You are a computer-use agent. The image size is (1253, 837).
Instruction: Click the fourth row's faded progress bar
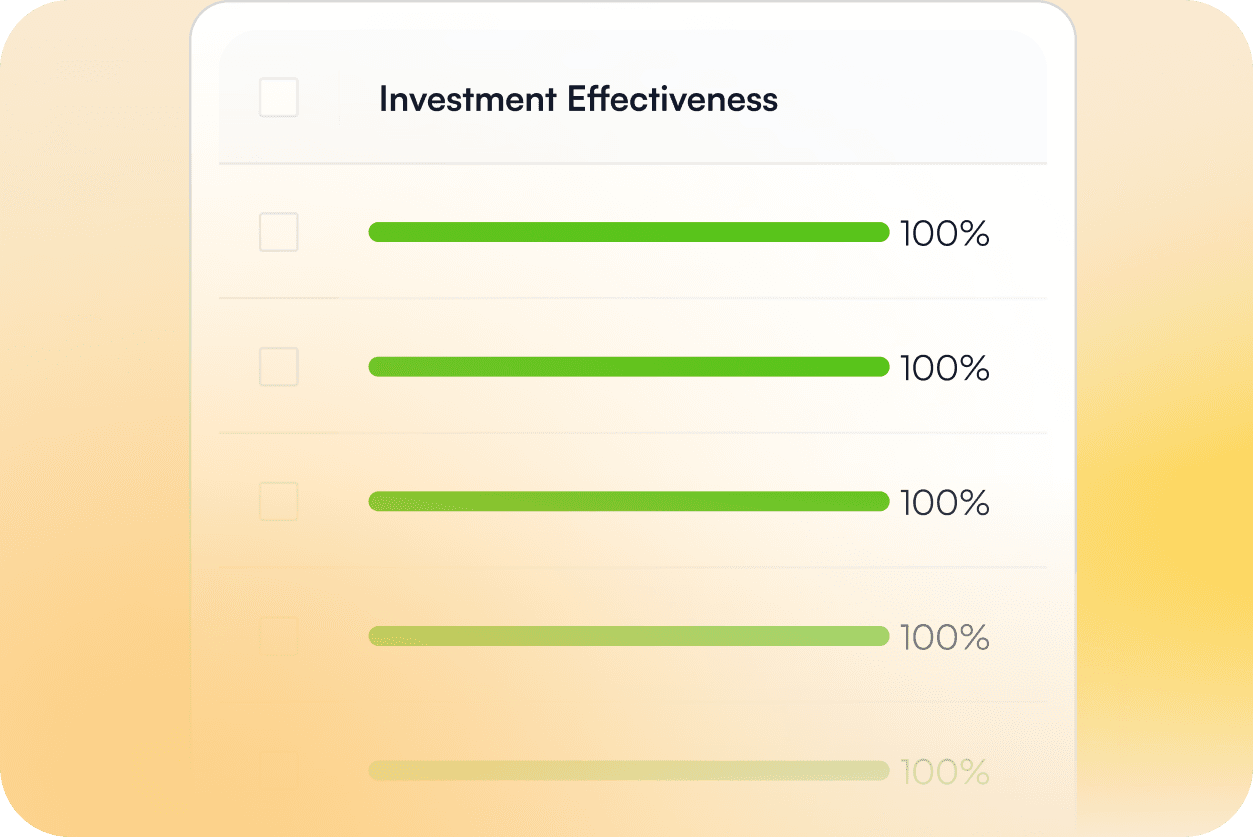tap(628, 636)
